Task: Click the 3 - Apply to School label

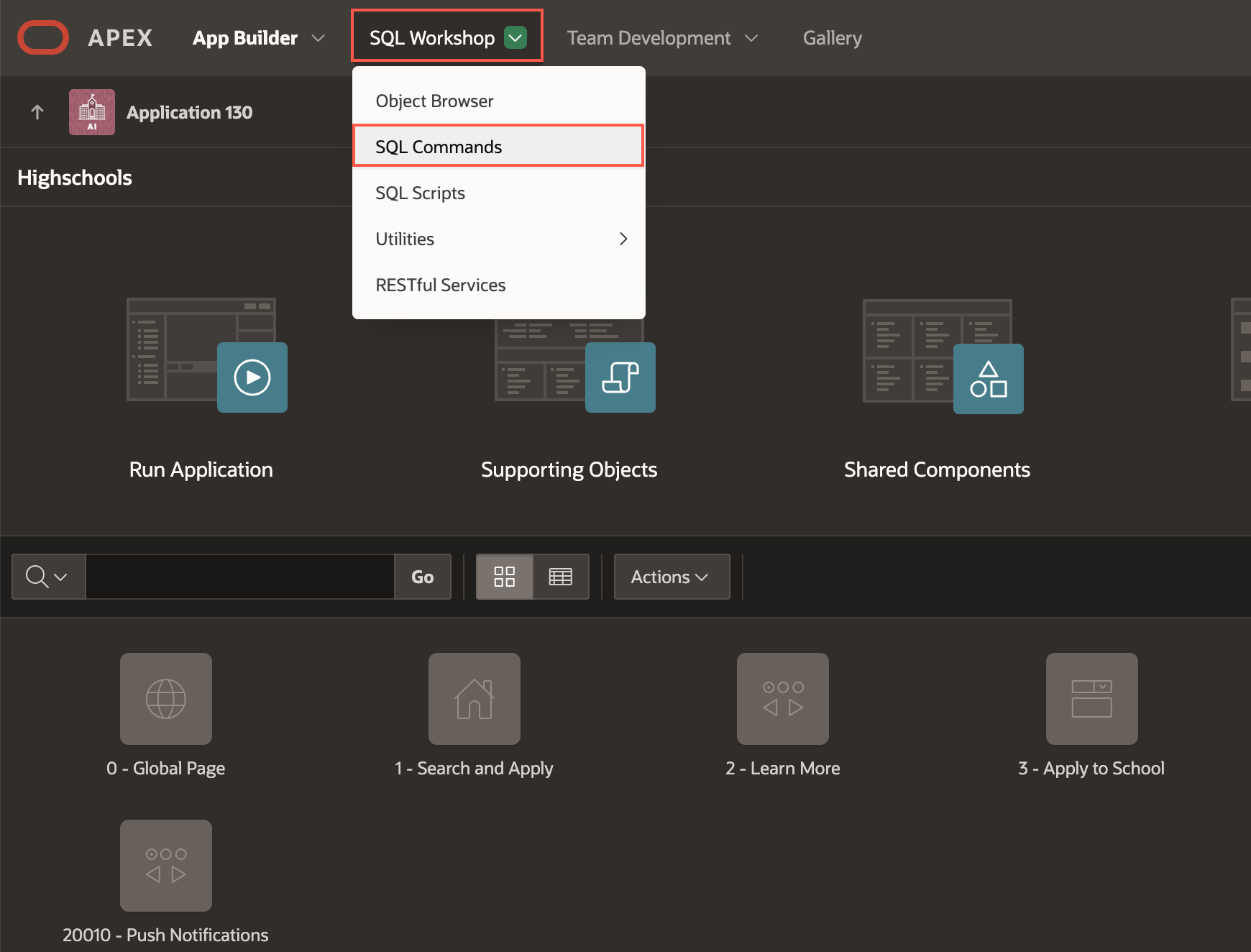Action: 1091,769
